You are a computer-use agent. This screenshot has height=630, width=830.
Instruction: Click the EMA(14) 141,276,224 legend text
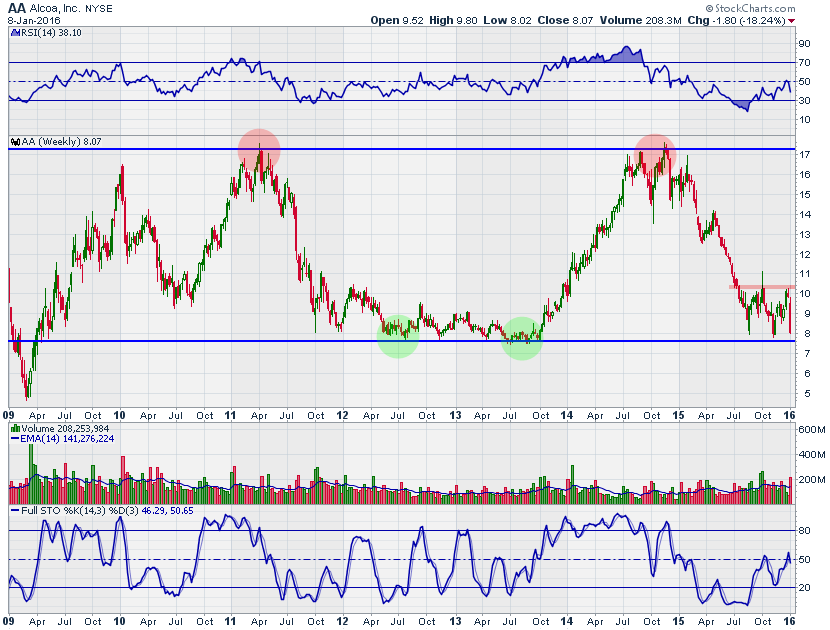coord(67,438)
